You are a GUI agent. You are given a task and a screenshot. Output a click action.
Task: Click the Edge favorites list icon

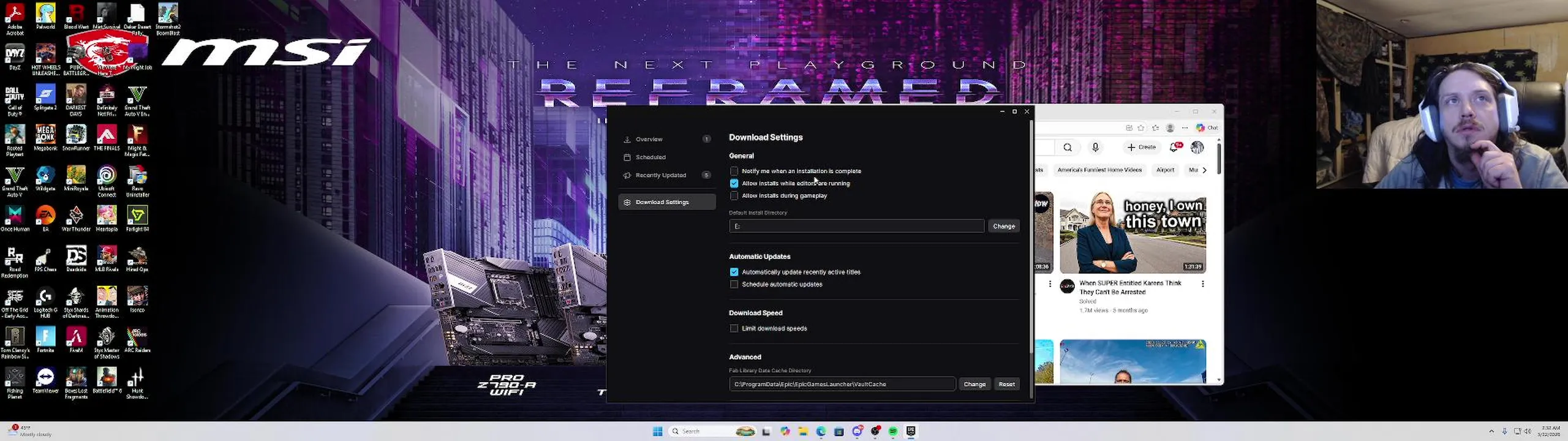(x=1155, y=128)
